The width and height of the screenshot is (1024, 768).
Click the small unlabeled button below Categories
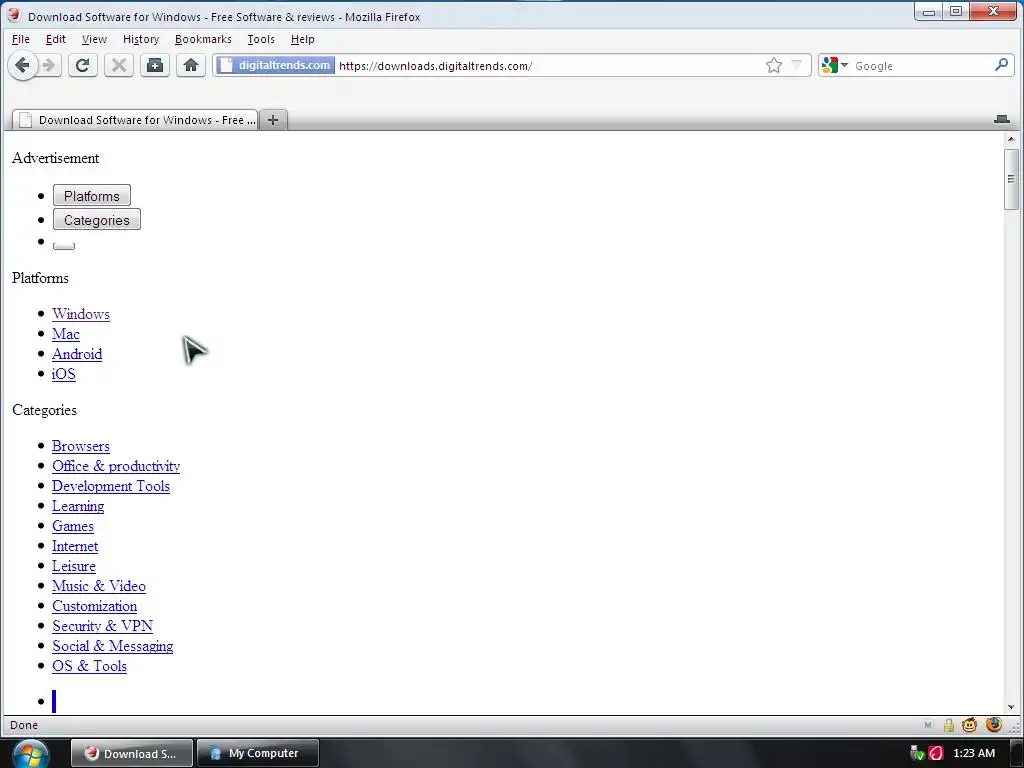pyautogui.click(x=64, y=246)
